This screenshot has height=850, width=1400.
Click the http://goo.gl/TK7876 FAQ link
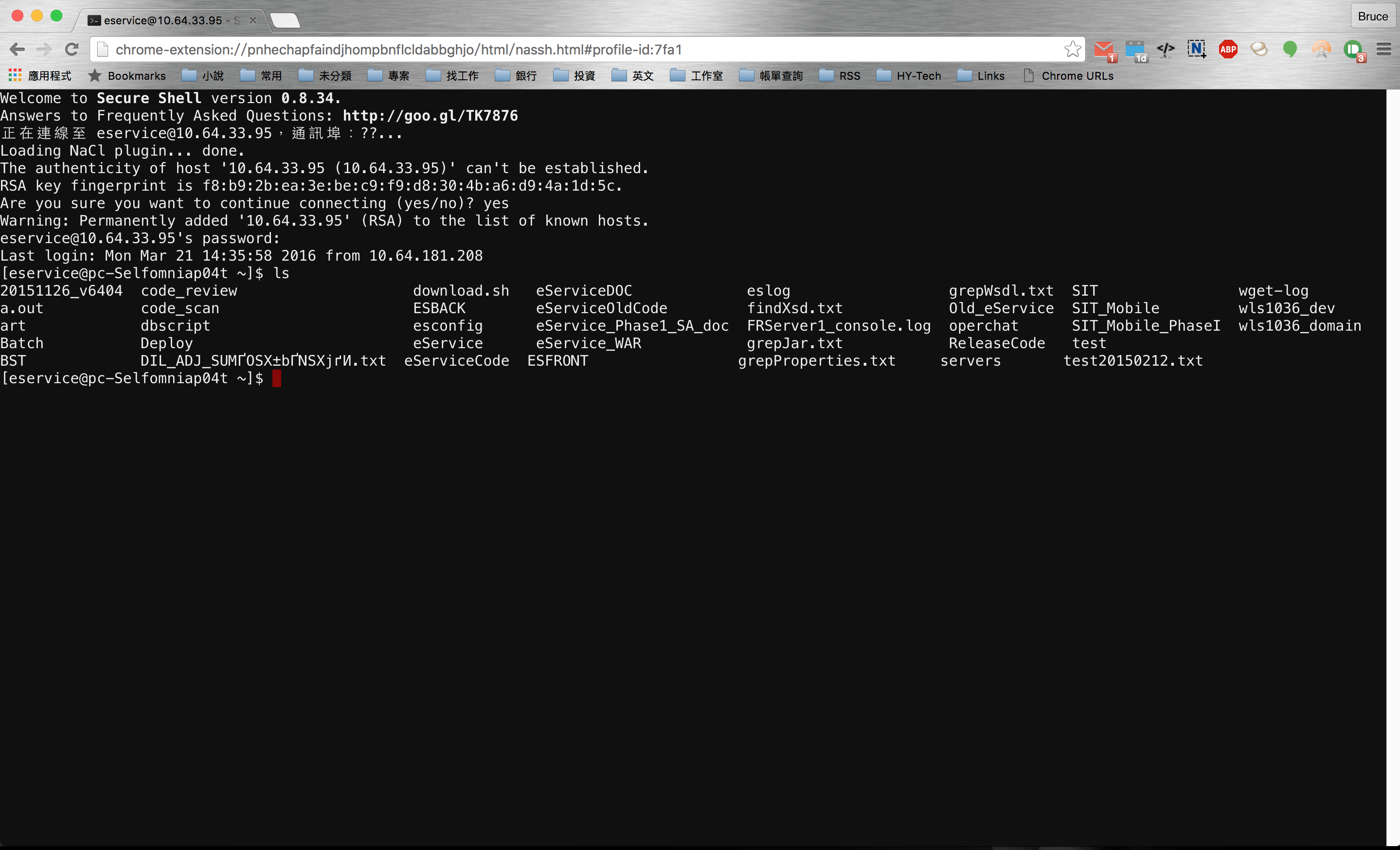click(x=430, y=116)
